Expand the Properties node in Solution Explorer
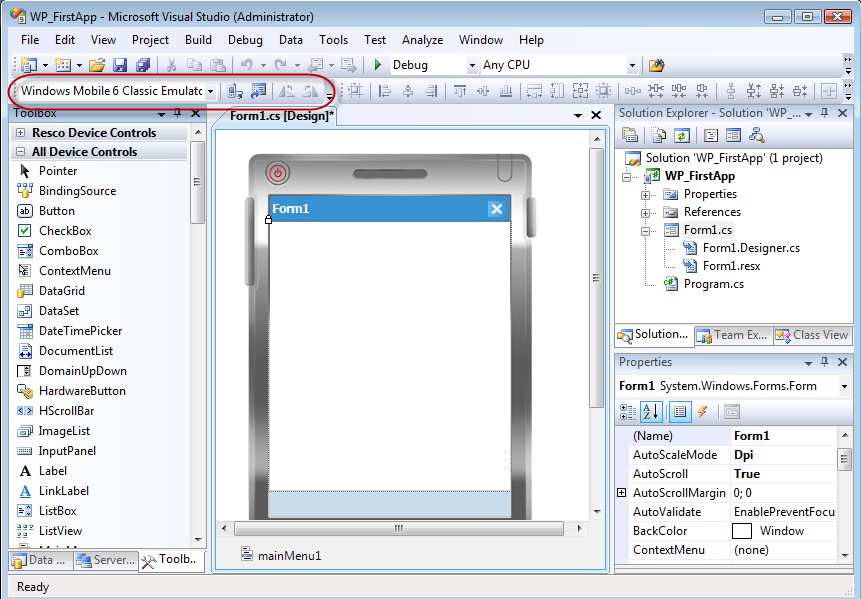Viewport: 861px width, 599px height. click(x=646, y=195)
